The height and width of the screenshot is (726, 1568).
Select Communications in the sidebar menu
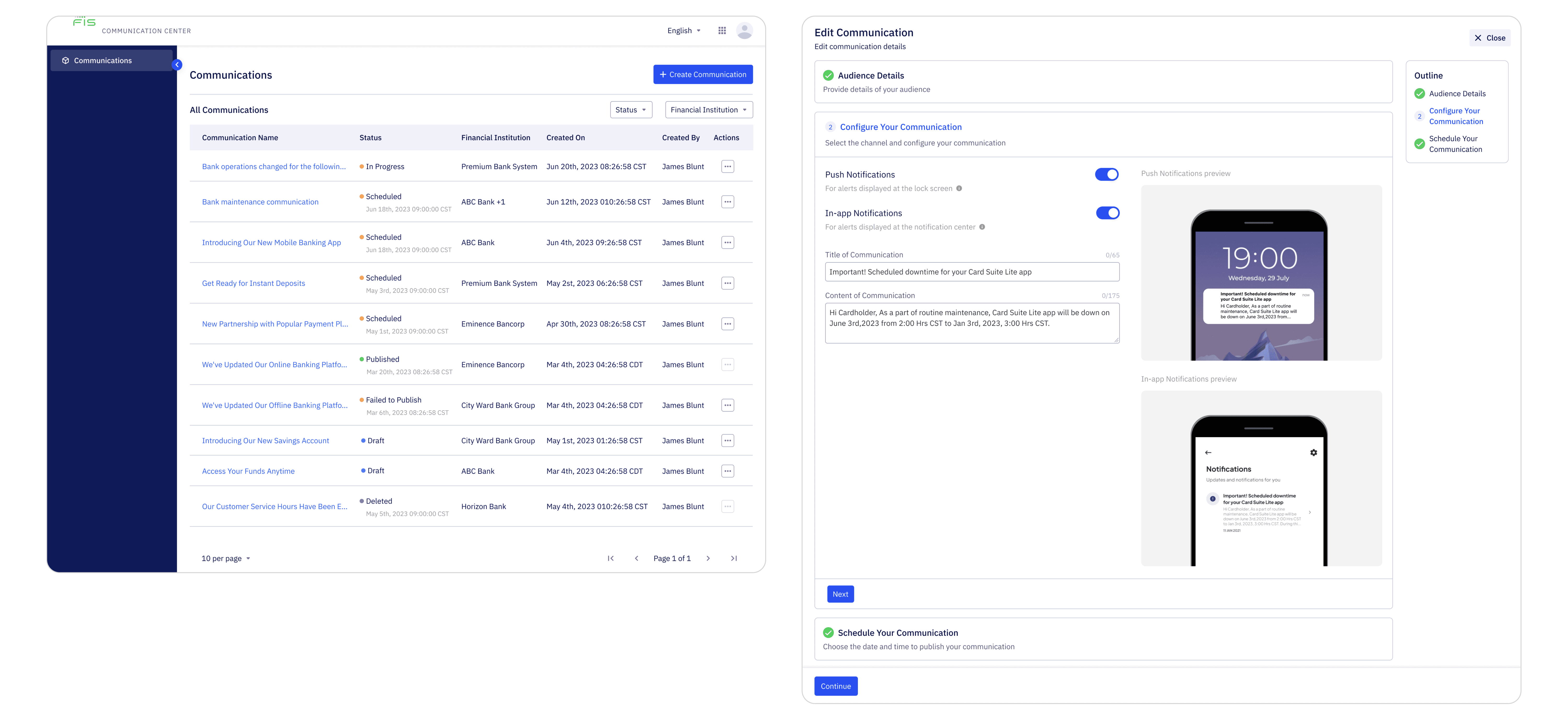coord(103,61)
